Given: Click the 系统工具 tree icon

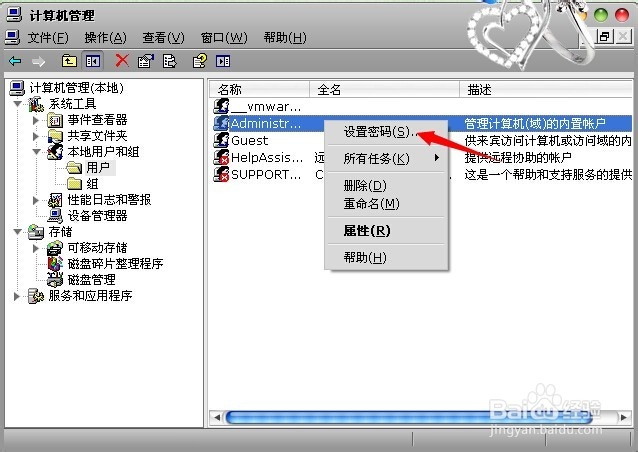Looking at the screenshot, I should (36, 104).
